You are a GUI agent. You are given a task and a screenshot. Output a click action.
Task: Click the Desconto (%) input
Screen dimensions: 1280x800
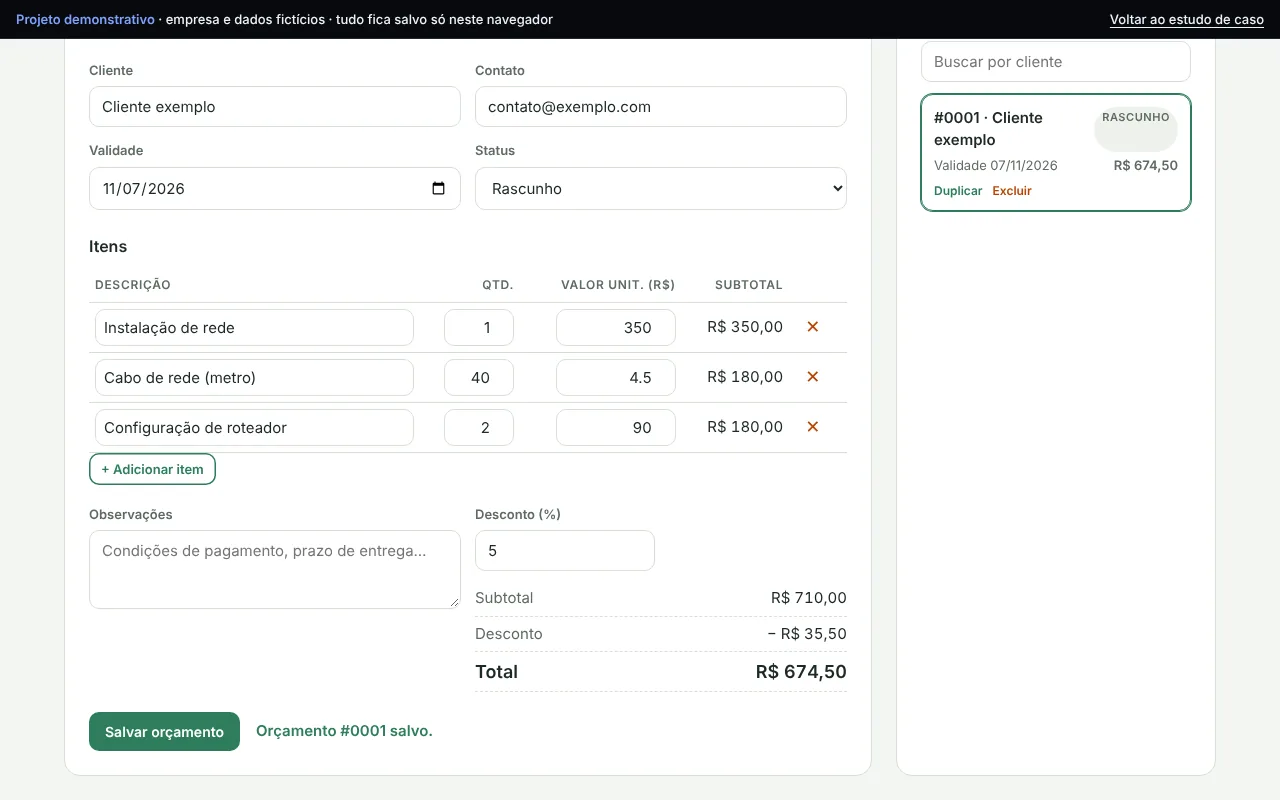(565, 550)
